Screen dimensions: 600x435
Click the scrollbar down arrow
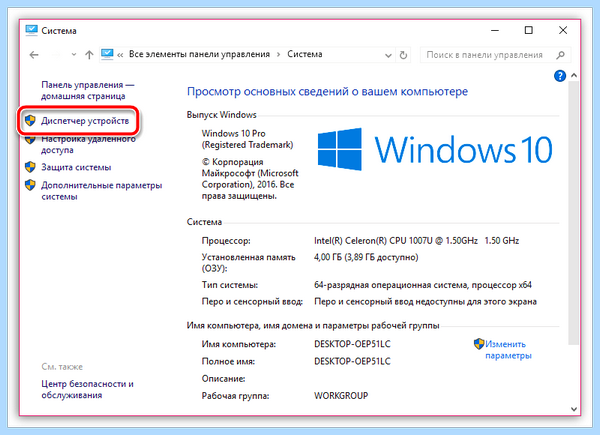coord(574,409)
